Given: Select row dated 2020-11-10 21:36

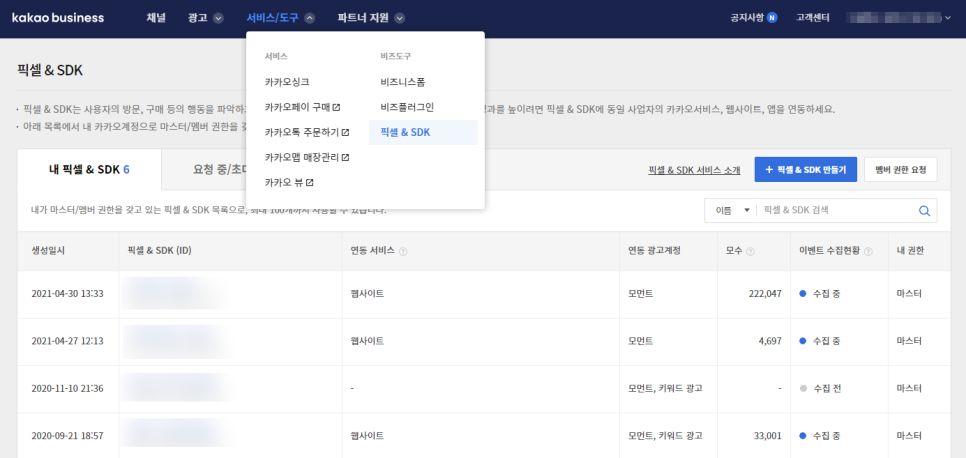Looking at the screenshot, I should (x=484, y=389).
